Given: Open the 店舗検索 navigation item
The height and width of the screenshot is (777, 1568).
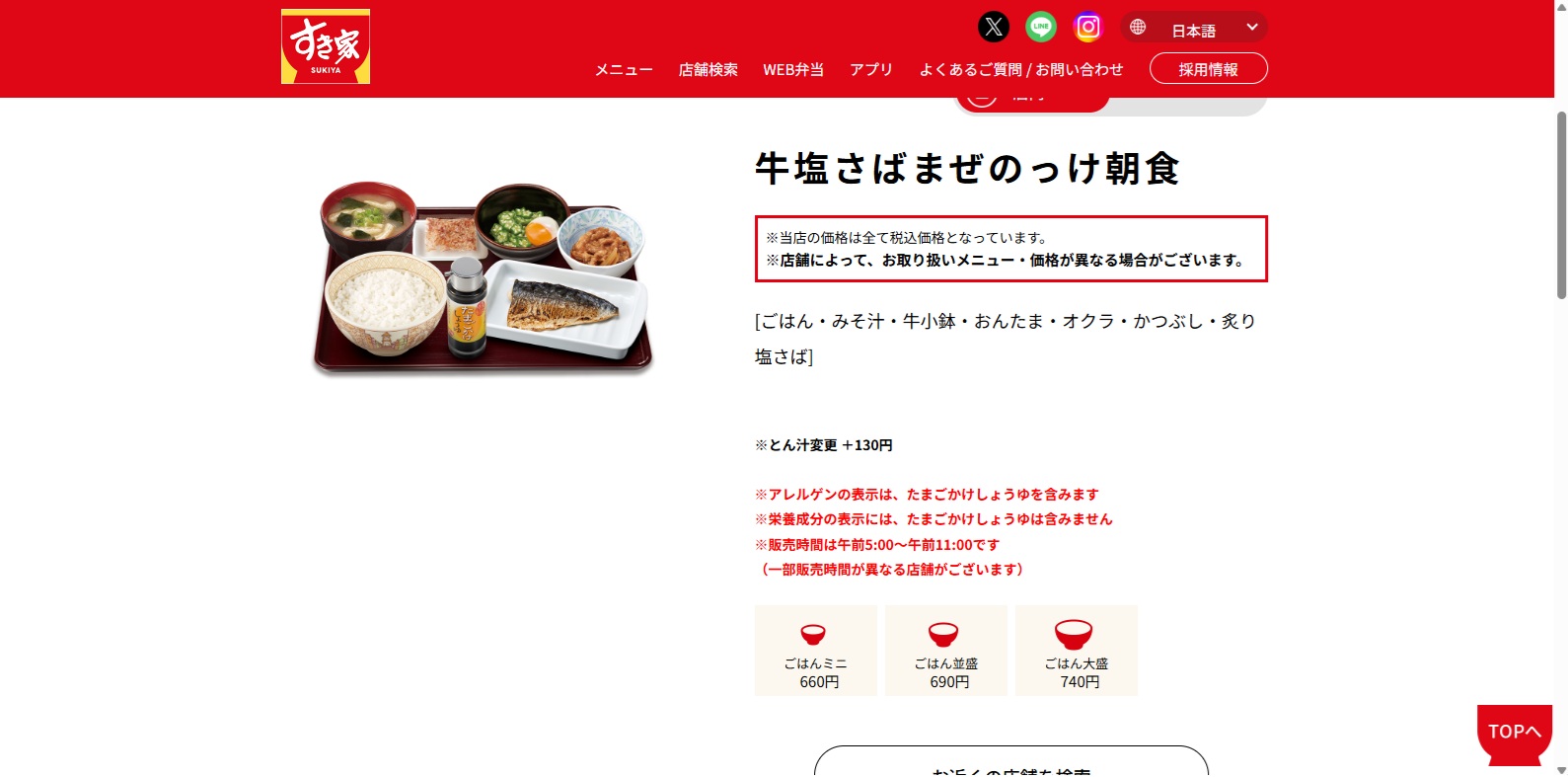Looking at the screenshot, I should click(x=709, y=69).
